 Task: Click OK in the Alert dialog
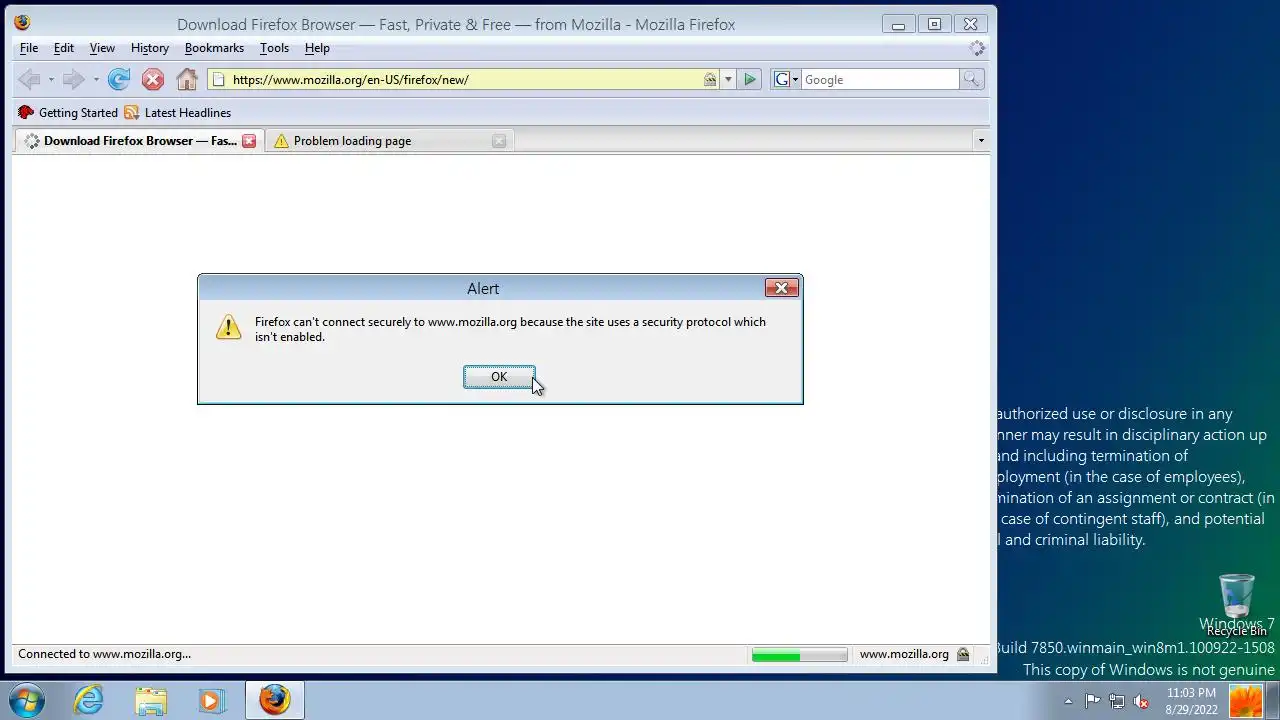(499, 377)
